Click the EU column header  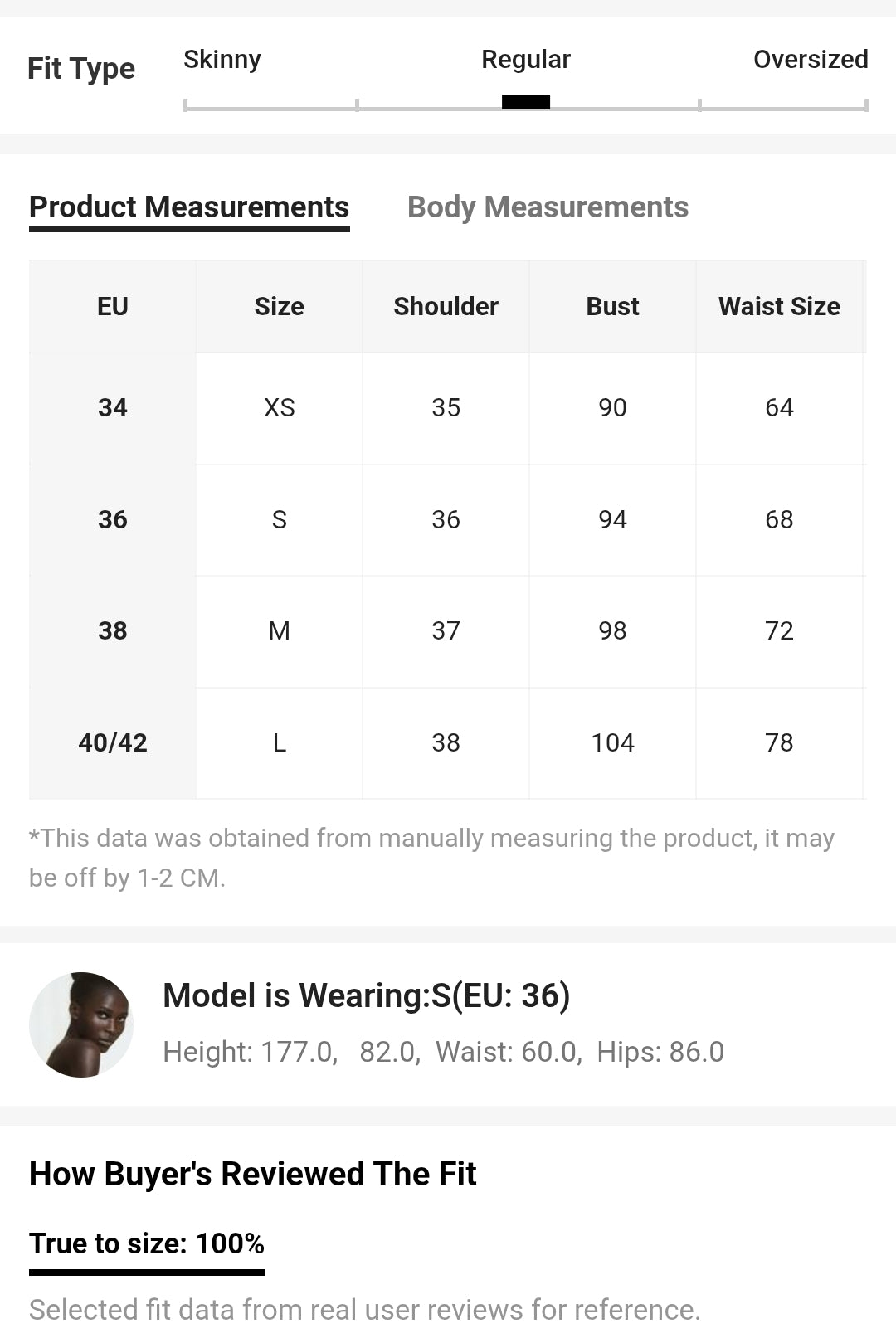tap(113, 307)
